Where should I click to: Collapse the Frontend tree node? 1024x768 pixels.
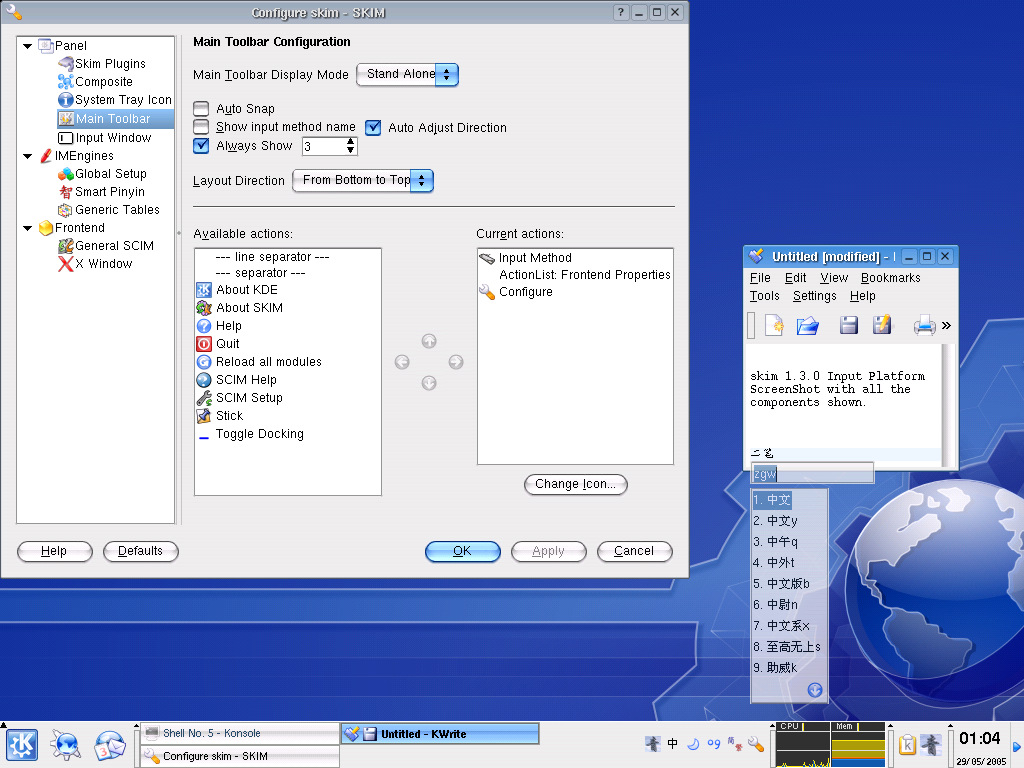pos(27,228)
